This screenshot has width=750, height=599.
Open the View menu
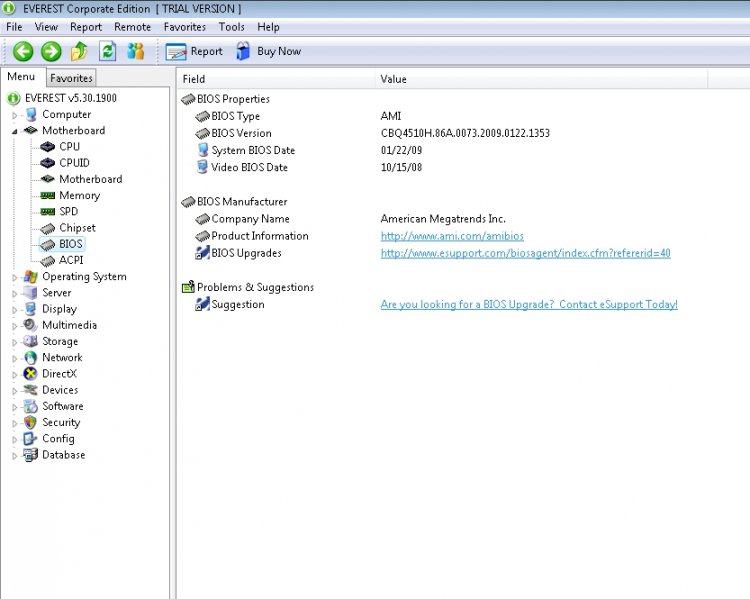tap(46, 27)
